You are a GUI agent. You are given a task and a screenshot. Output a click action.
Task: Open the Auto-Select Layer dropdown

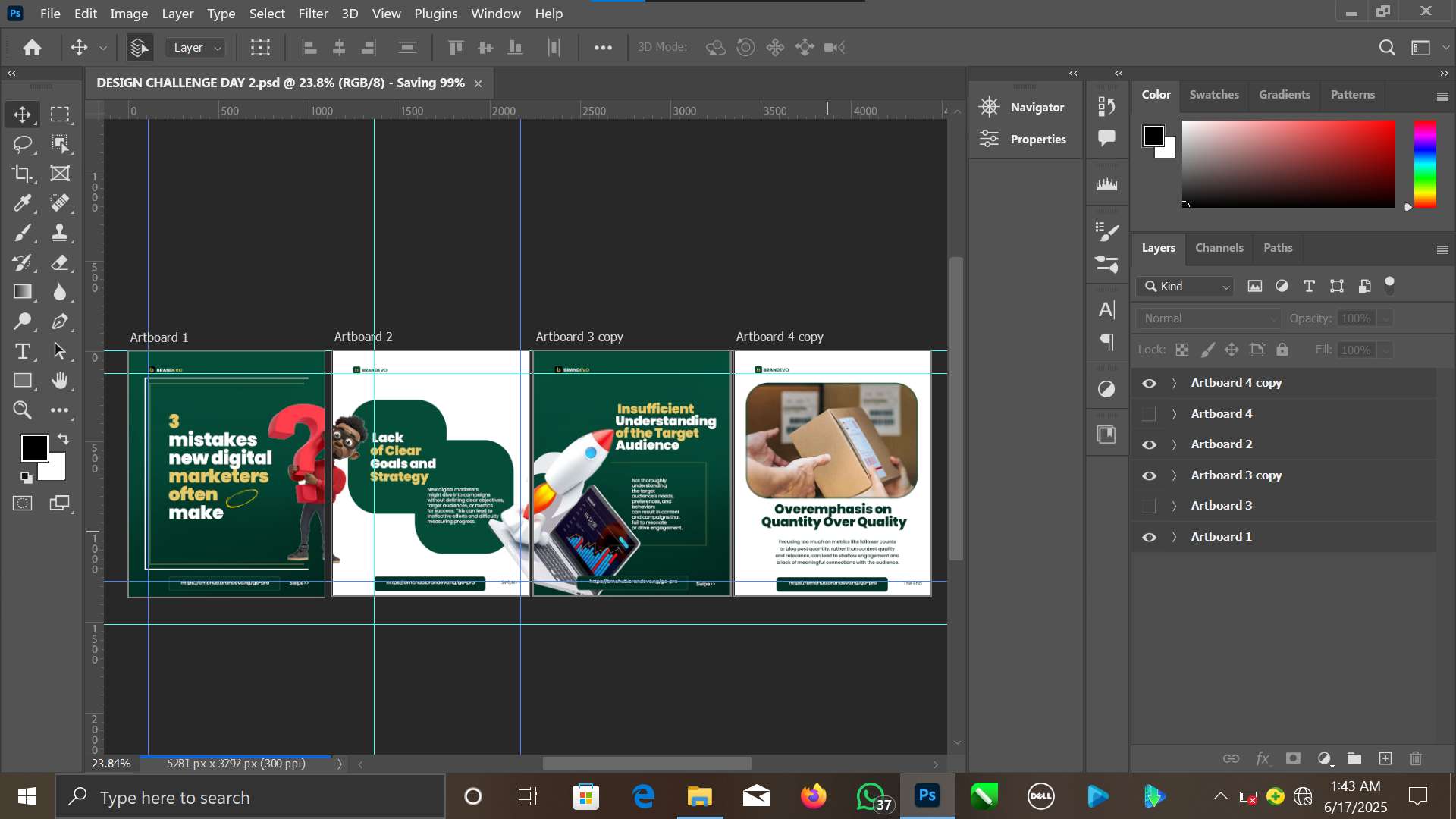(x=196, y=48)
